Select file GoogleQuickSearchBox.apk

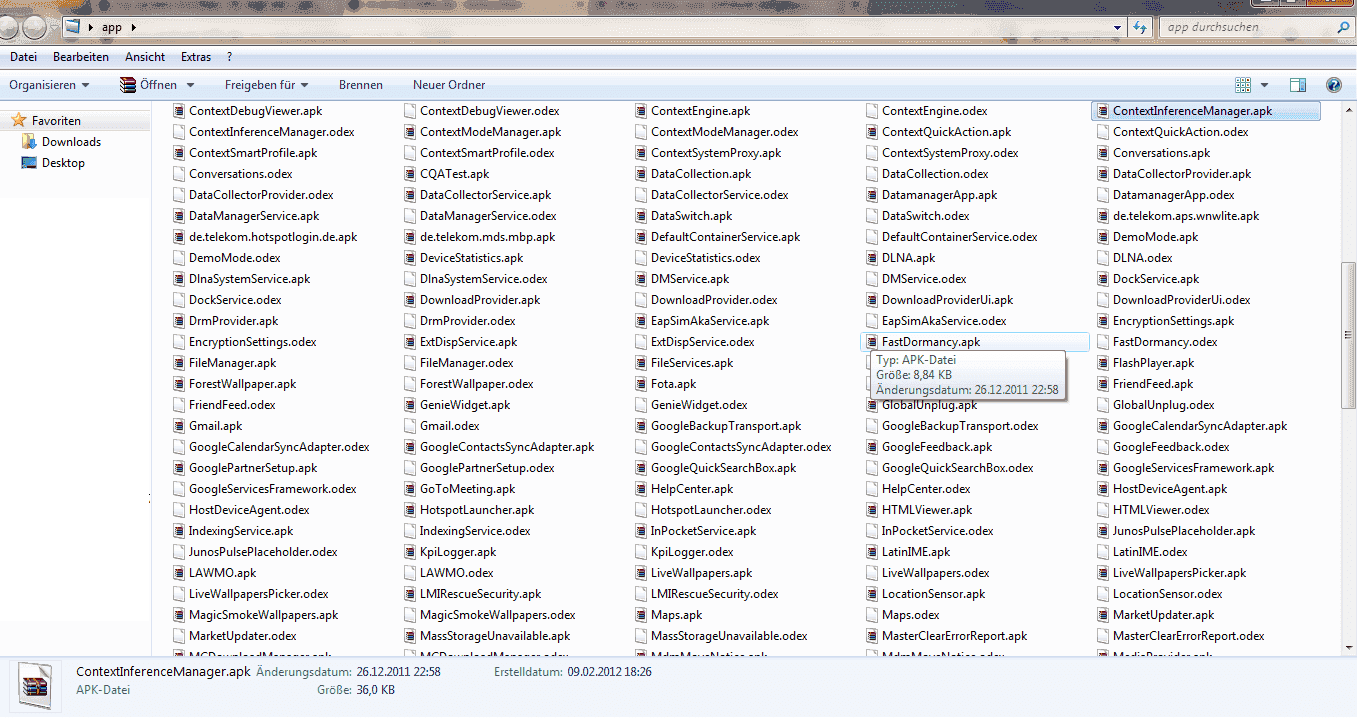click(723, 468)
